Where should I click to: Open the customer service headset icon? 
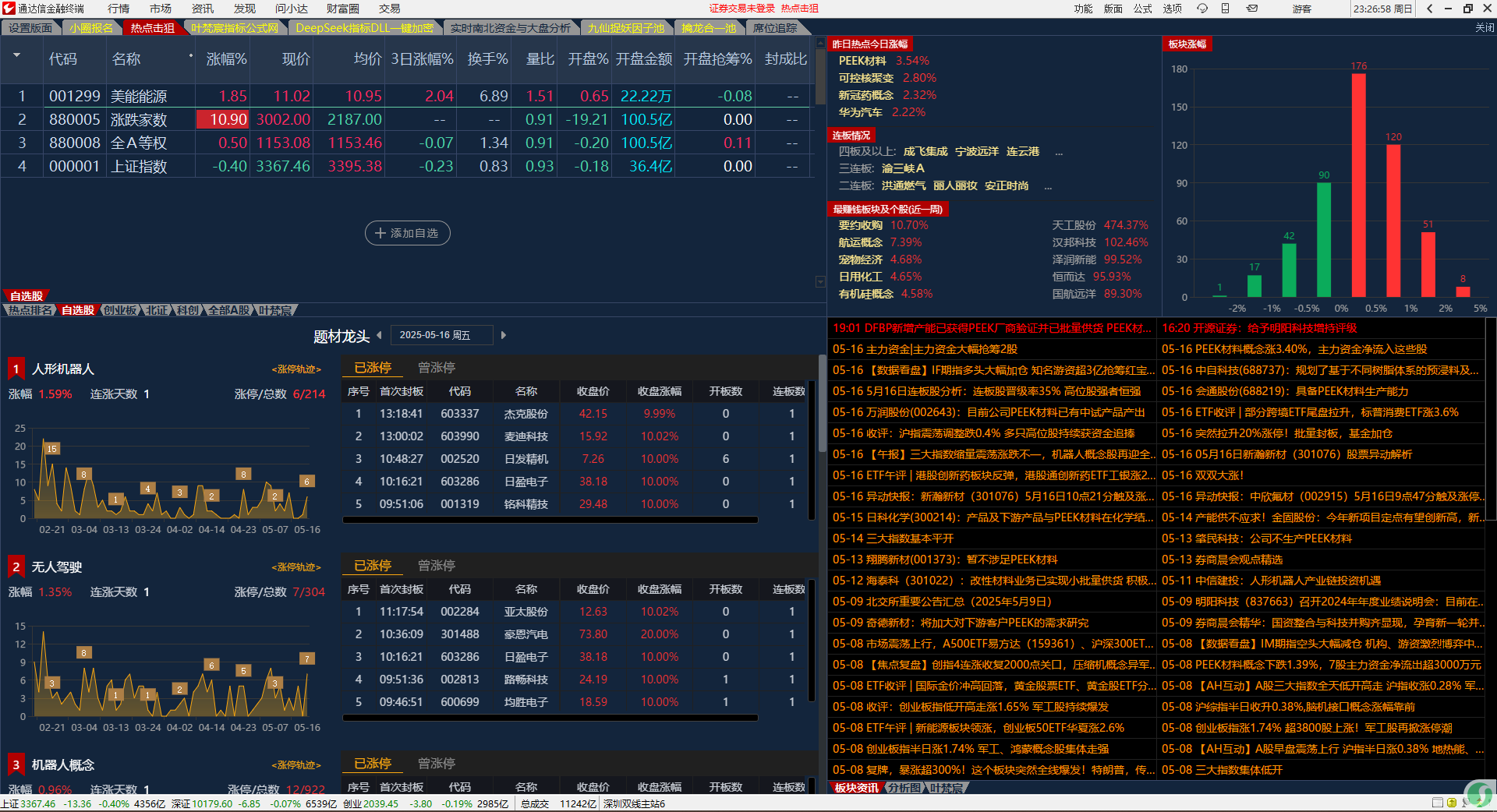1202,9
